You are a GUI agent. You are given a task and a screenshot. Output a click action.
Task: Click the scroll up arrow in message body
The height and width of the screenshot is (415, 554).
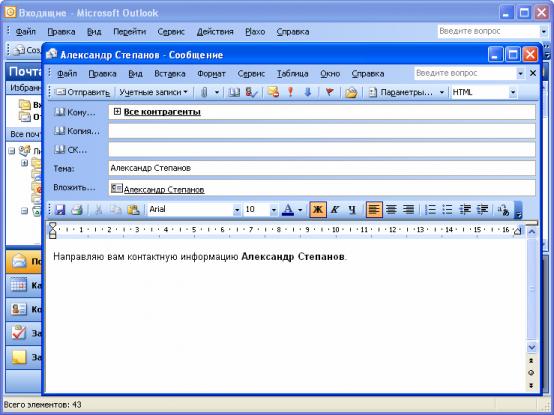[532, 232]
